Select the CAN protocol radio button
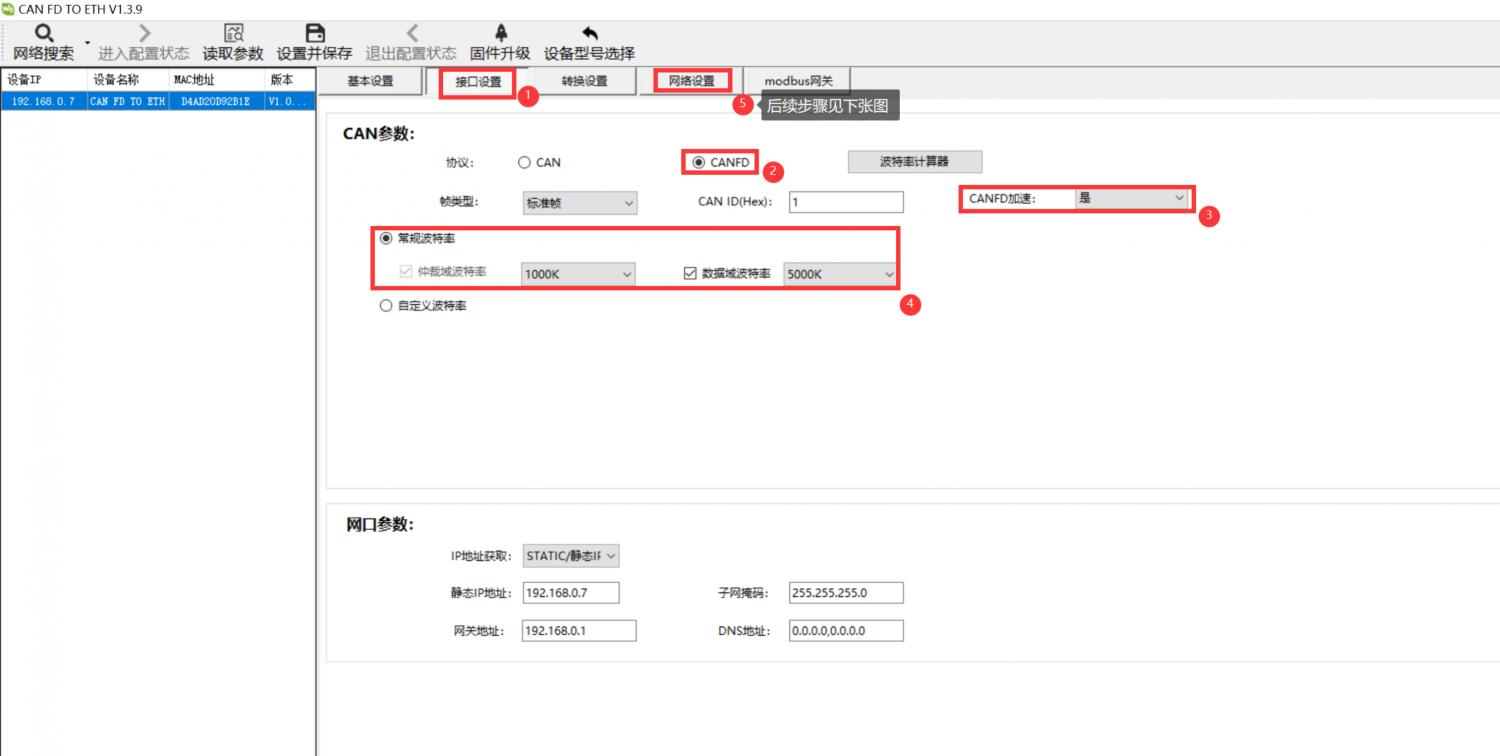Image resolution: width=1500 pixels, height=756 pixels. click(x=524, y=162)
